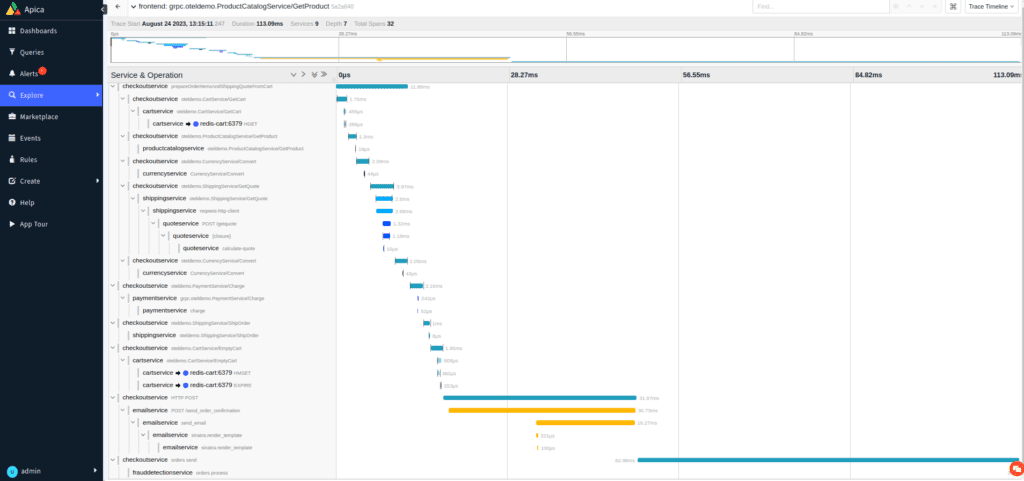Go to the Events page in the sidebar
1024x481 pixels.
click(x=30, y=138)
